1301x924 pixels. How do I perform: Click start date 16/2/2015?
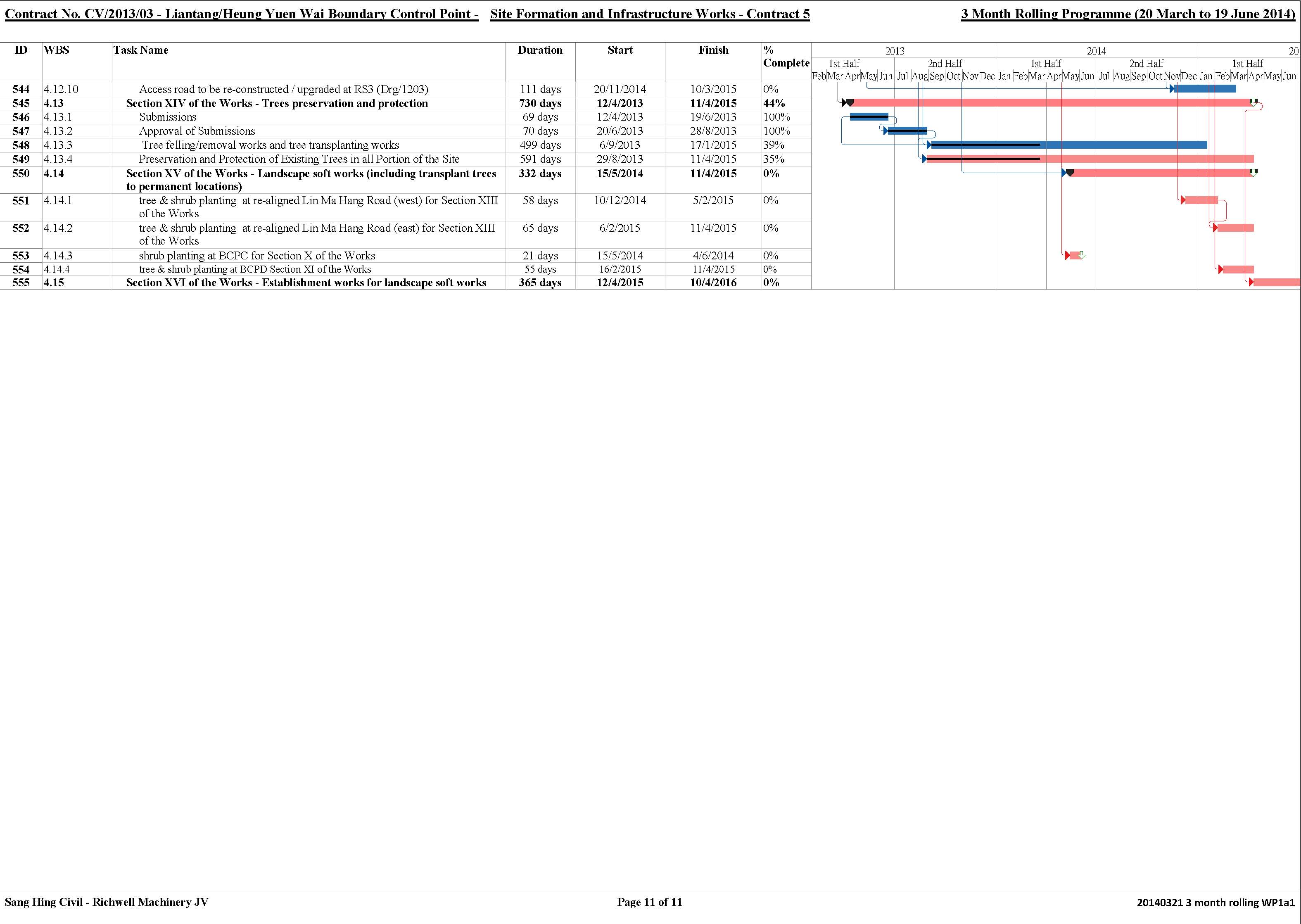[x=620, y=269]
